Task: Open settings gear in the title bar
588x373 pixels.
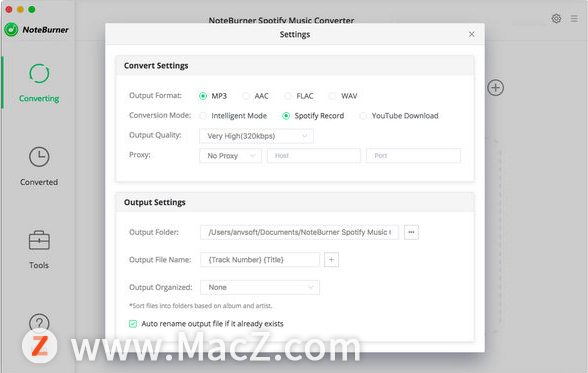Action: coord(556,18)
